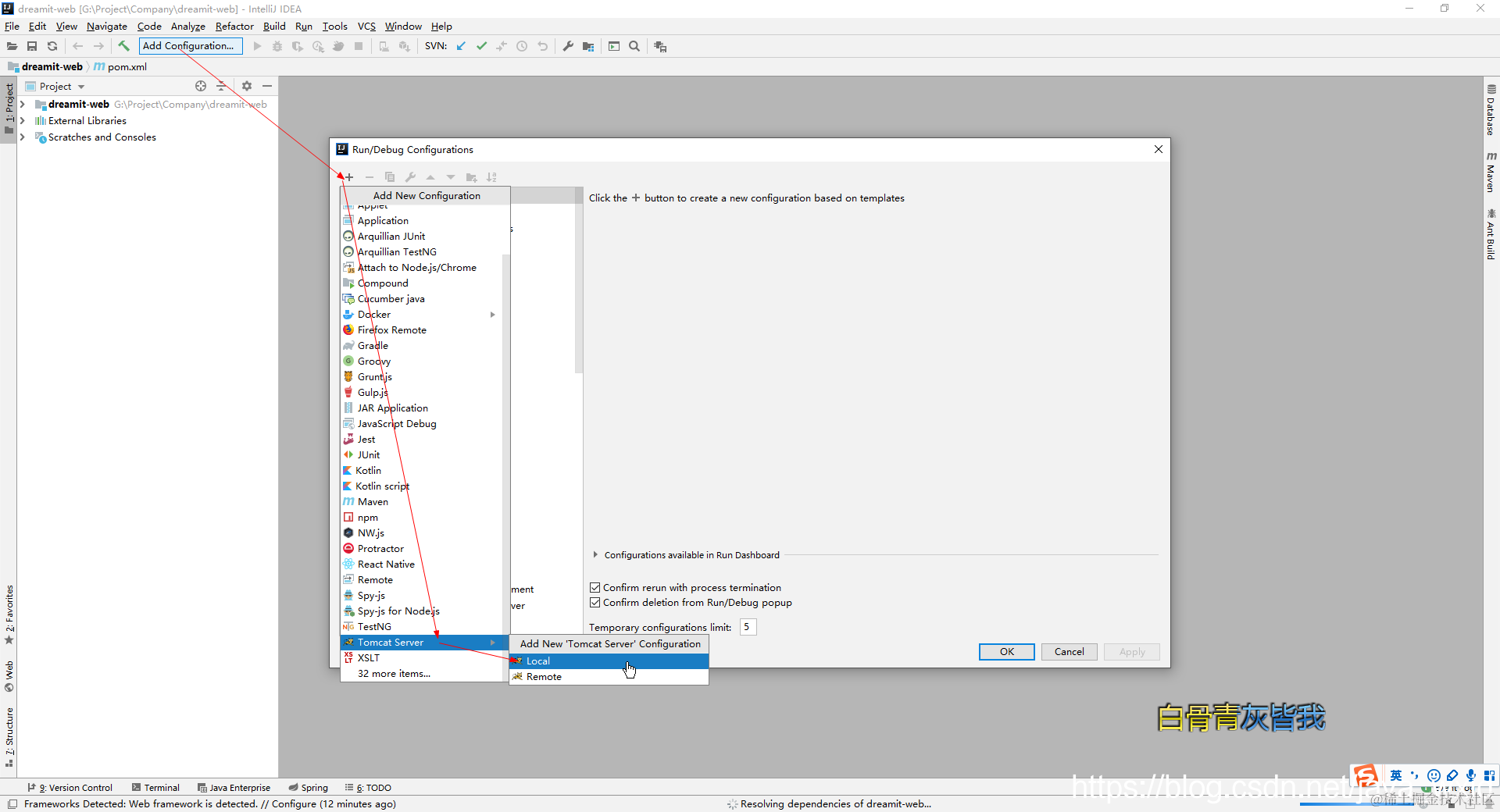Image resolution: width=1500 pixels, height=812 pixels.
Task: Open the Docker submenu arrow
Action: [x=493, y=315]
